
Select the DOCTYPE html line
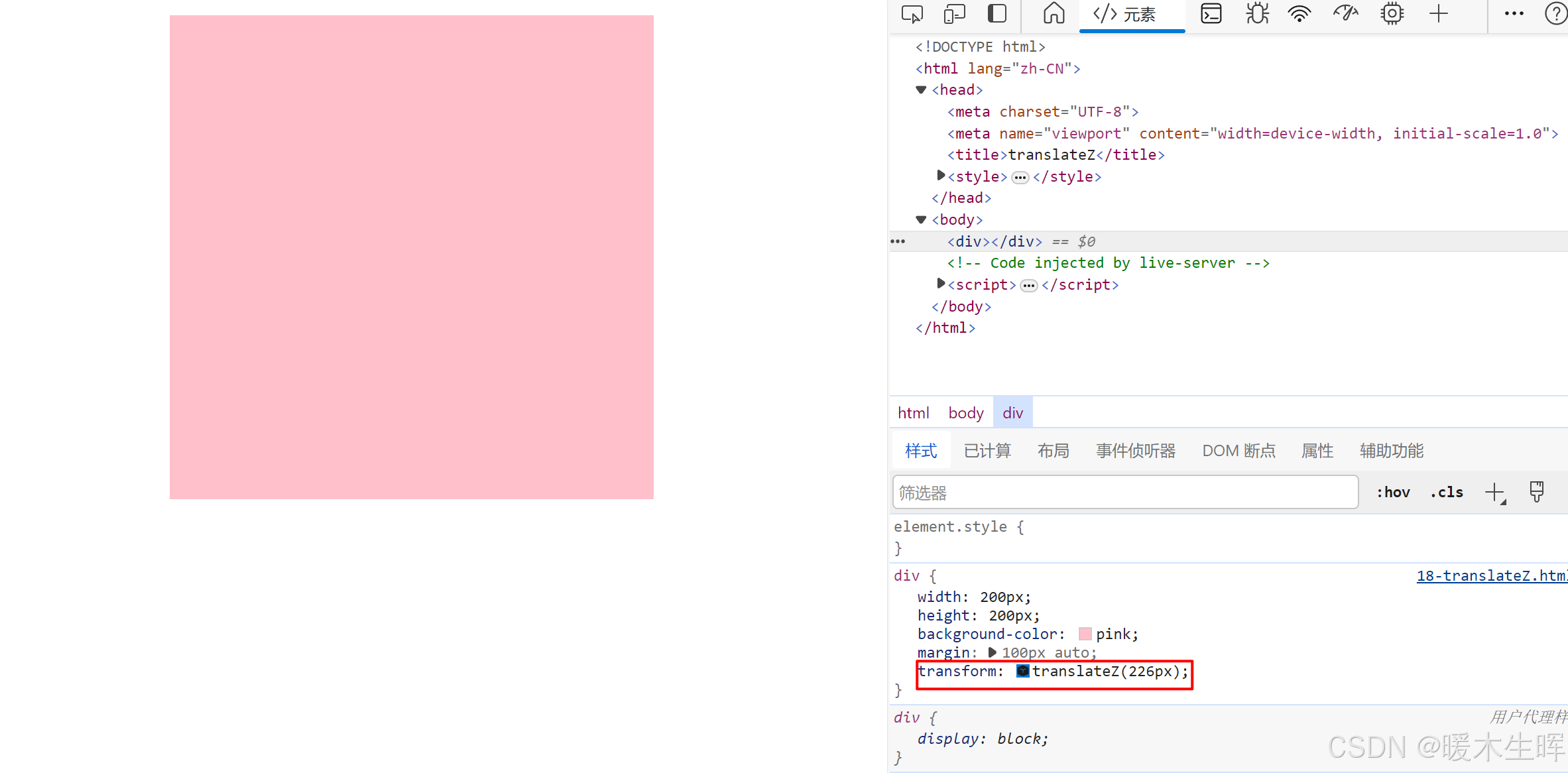point(980,46)
